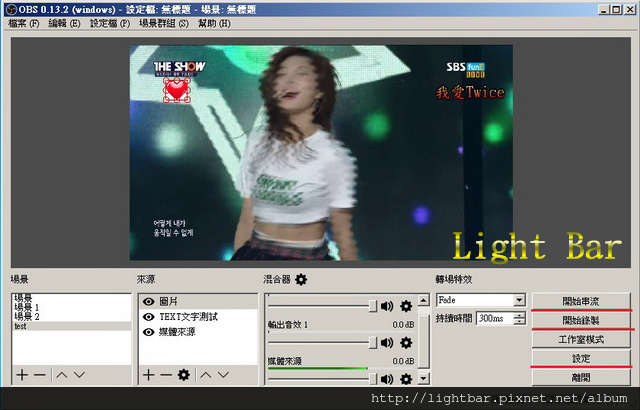Quit OBS with 離開 button

581,377
